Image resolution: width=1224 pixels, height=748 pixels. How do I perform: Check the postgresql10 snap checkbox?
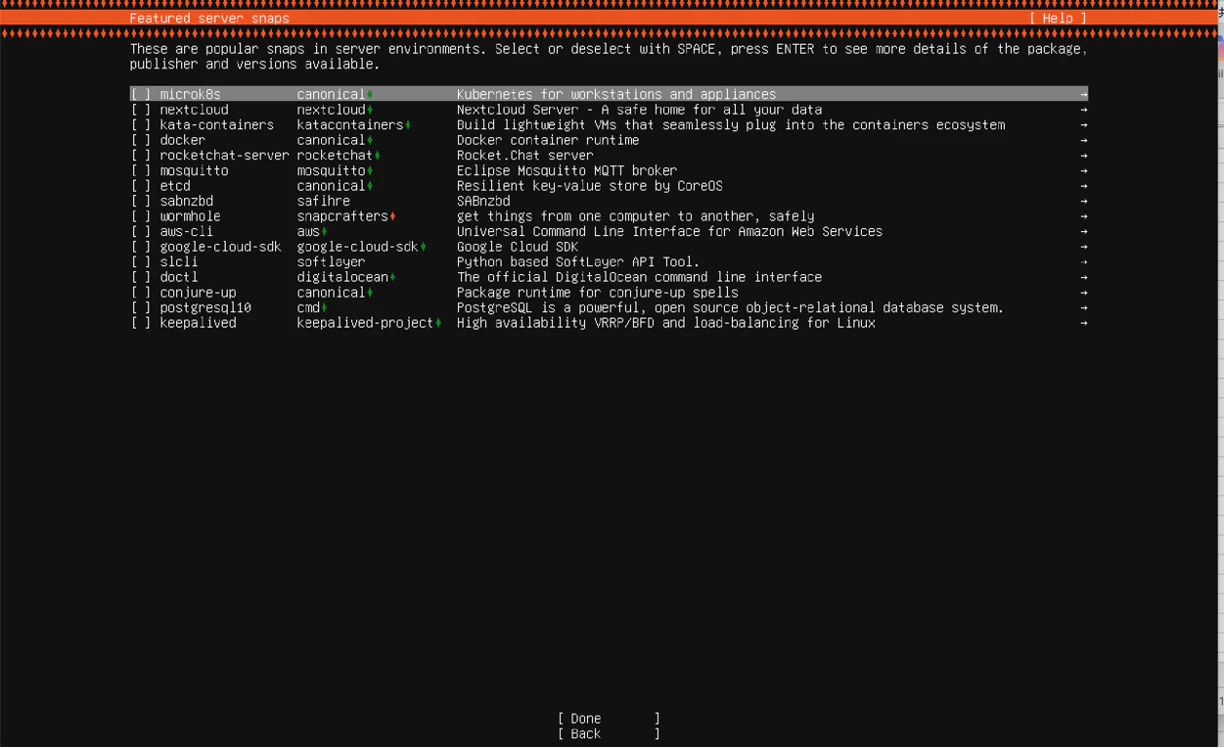pyautogui.click(x=141, y=308)
